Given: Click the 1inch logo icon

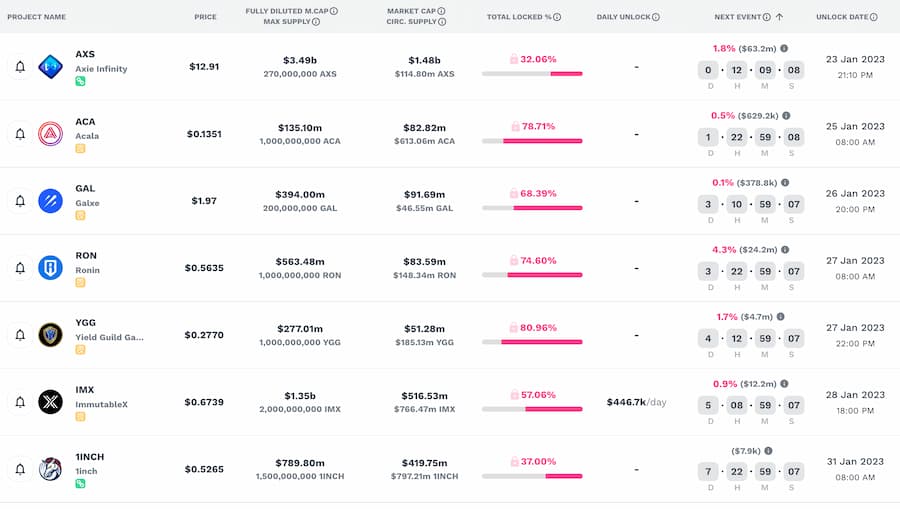Looking at the screenshot, I should click(x=50, y=469).
